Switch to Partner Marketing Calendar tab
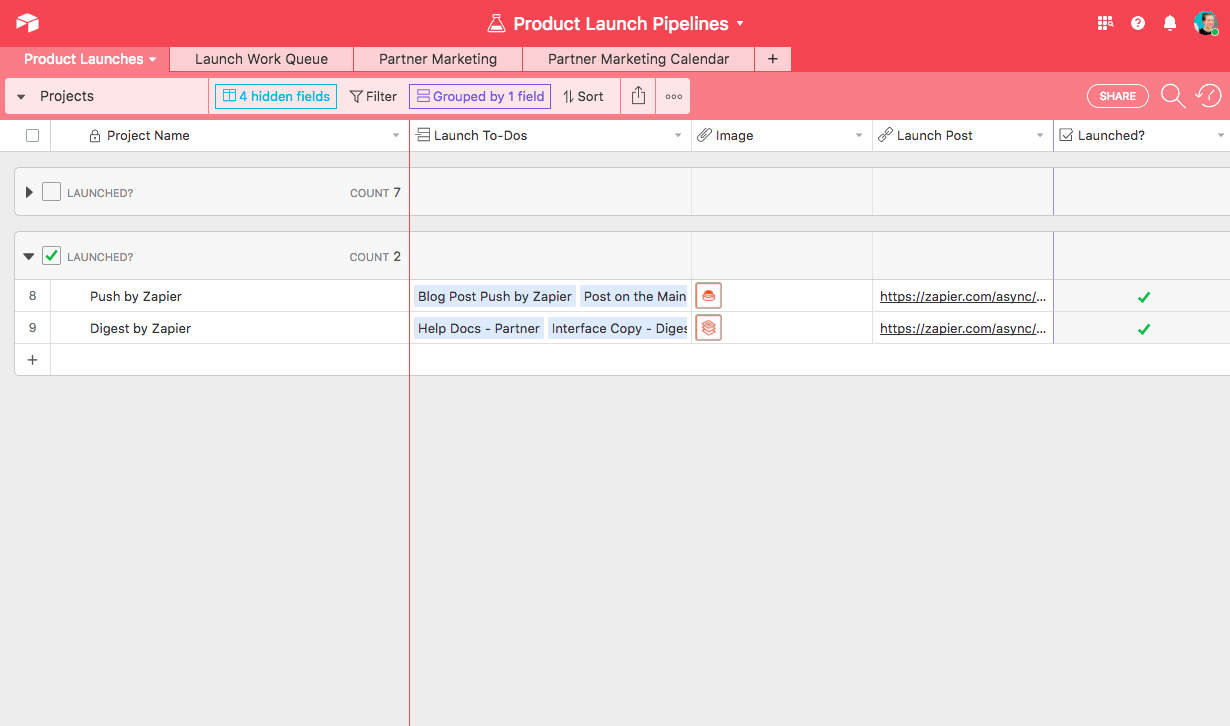 [x=638, y=59]
